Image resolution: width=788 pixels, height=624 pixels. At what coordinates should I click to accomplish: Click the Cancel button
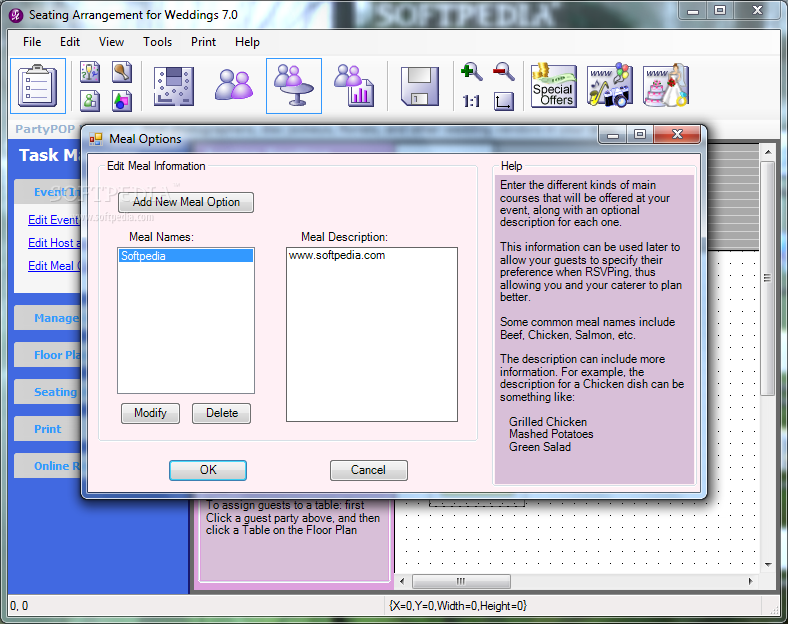[368, 470]
